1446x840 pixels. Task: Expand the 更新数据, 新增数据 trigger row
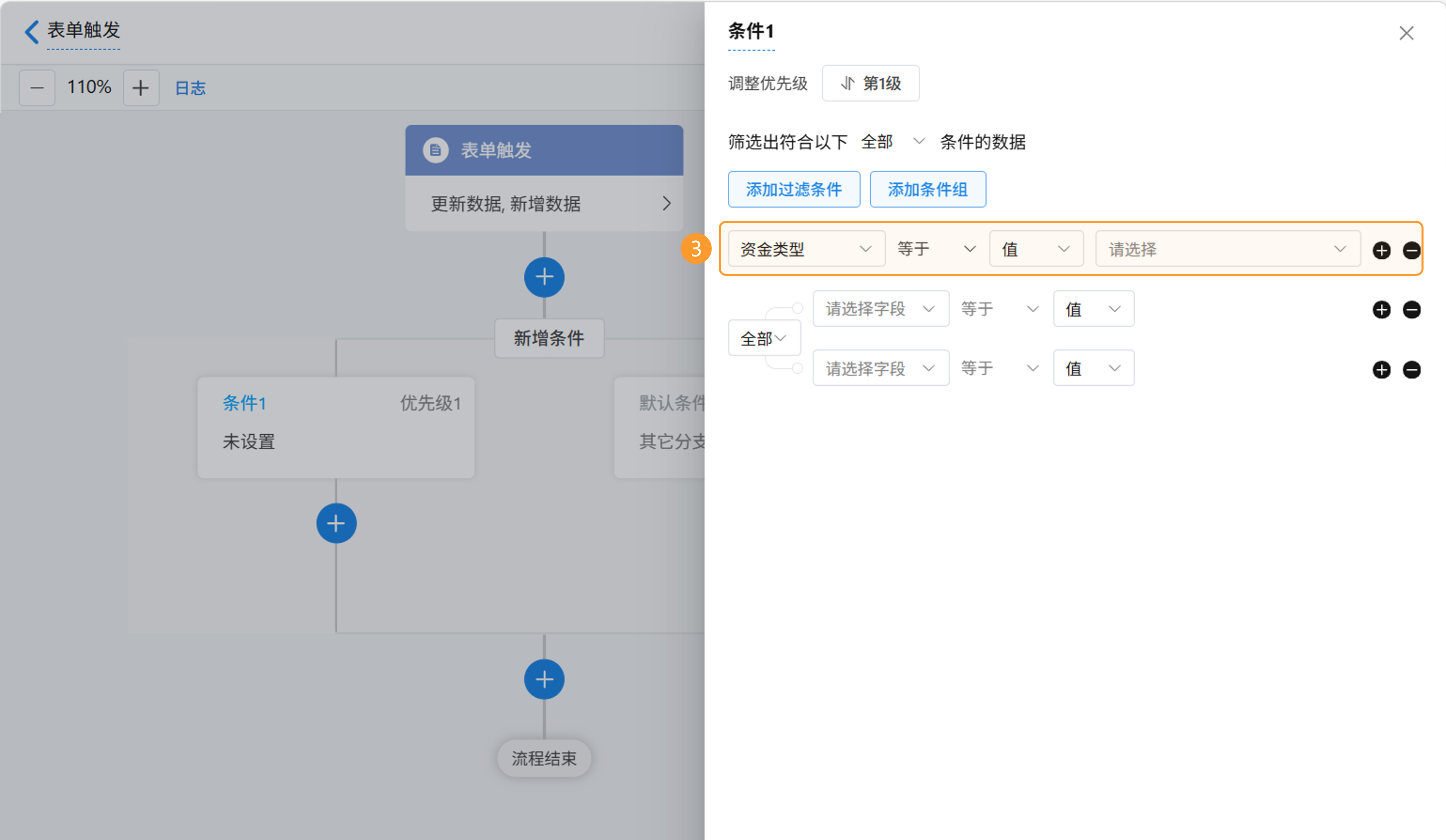pos(544,204)
